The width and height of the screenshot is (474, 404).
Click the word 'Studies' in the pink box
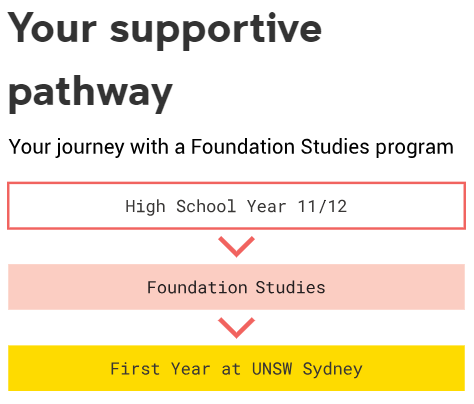[x=290, y=287]
